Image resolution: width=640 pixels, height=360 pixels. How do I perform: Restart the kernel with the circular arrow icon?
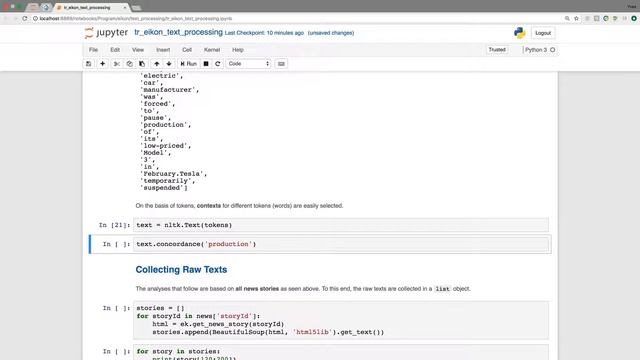pyautogui.click(x=218, y=64)
